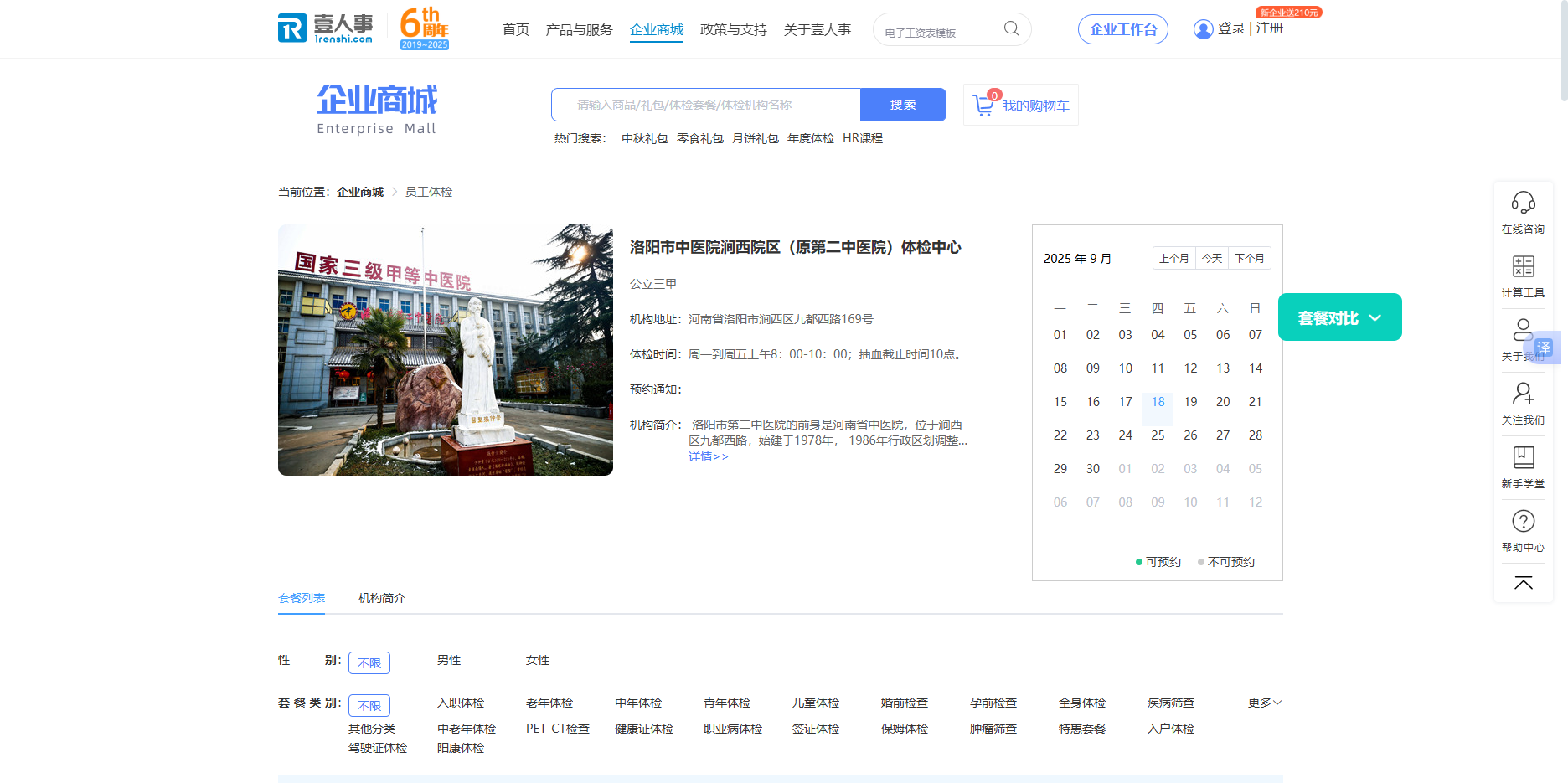
Task: Filter packages by PET-CT检查
Action: 558,729
